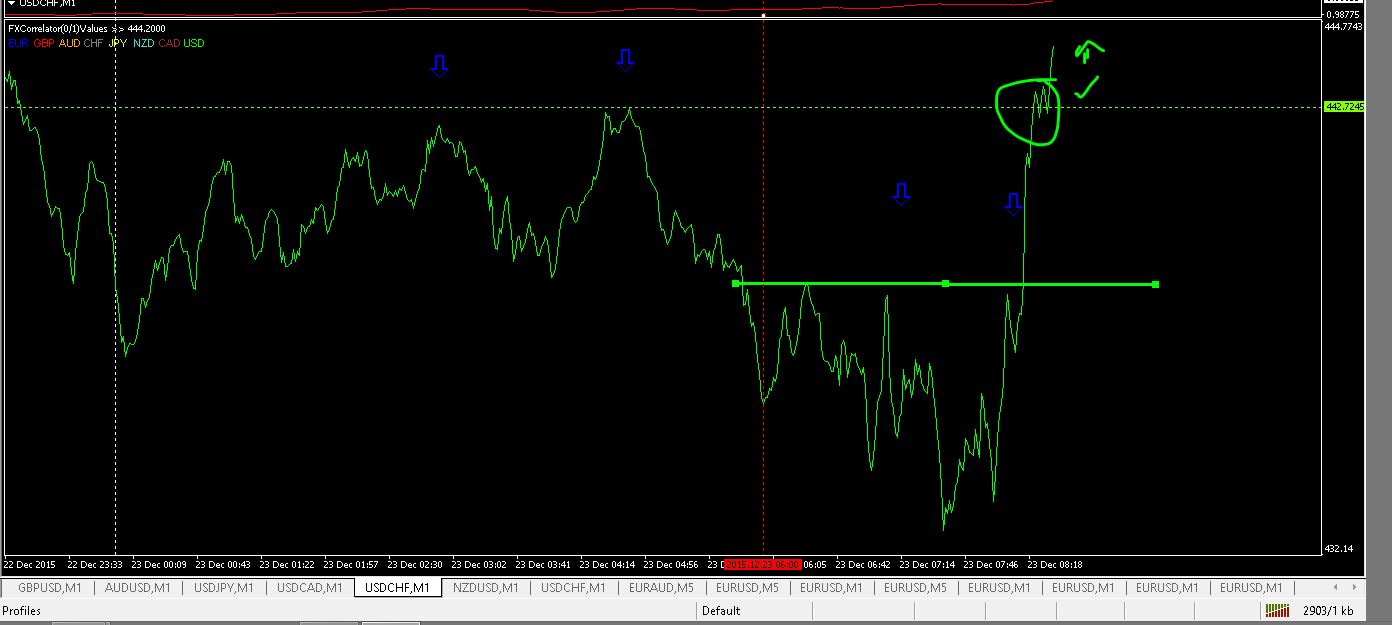Click the 444.7743 scale maximum value
This screenshot has width=1392, height=625.
click(1343, 27)
